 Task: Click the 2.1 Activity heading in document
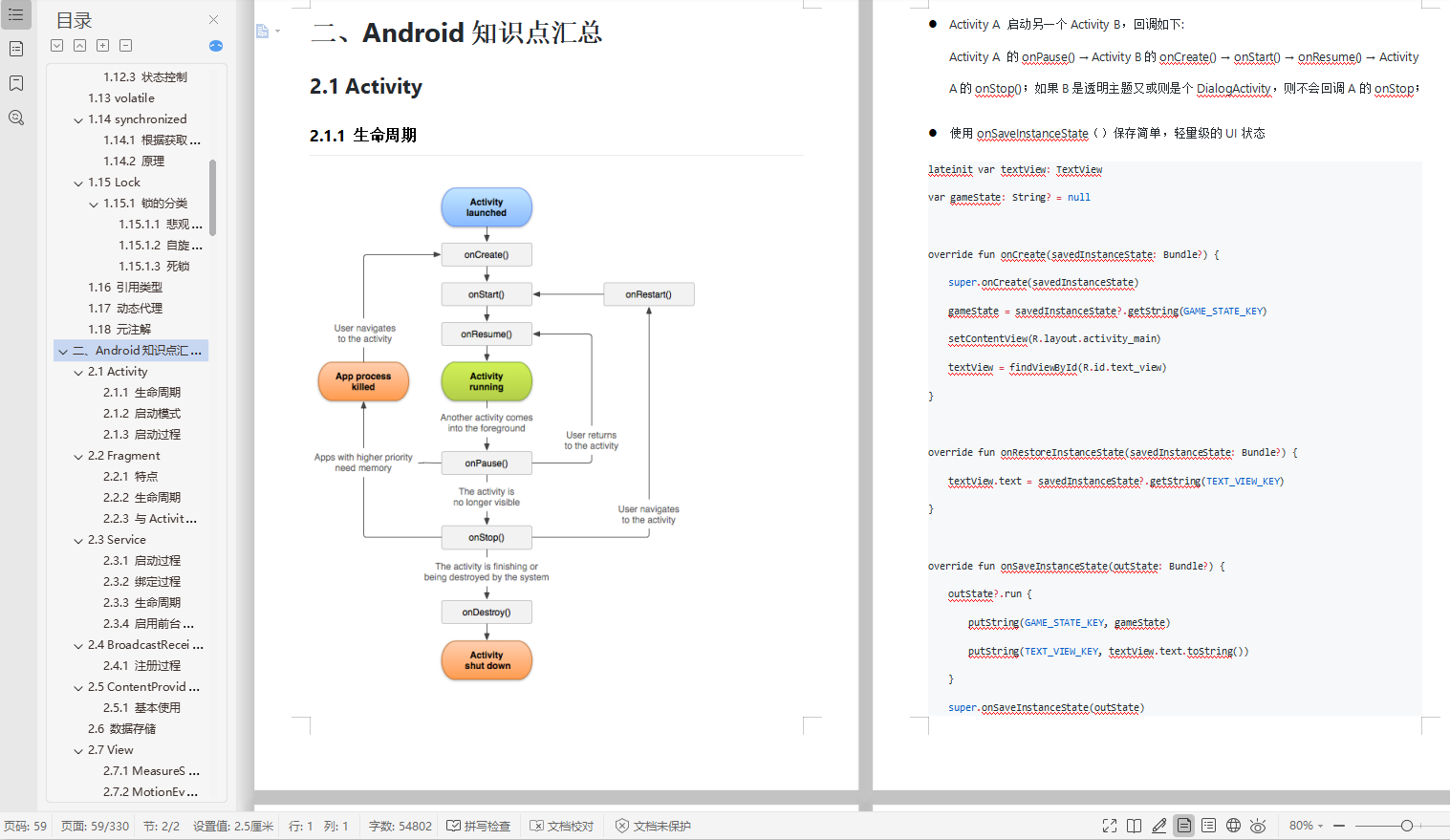click(366, 87)
